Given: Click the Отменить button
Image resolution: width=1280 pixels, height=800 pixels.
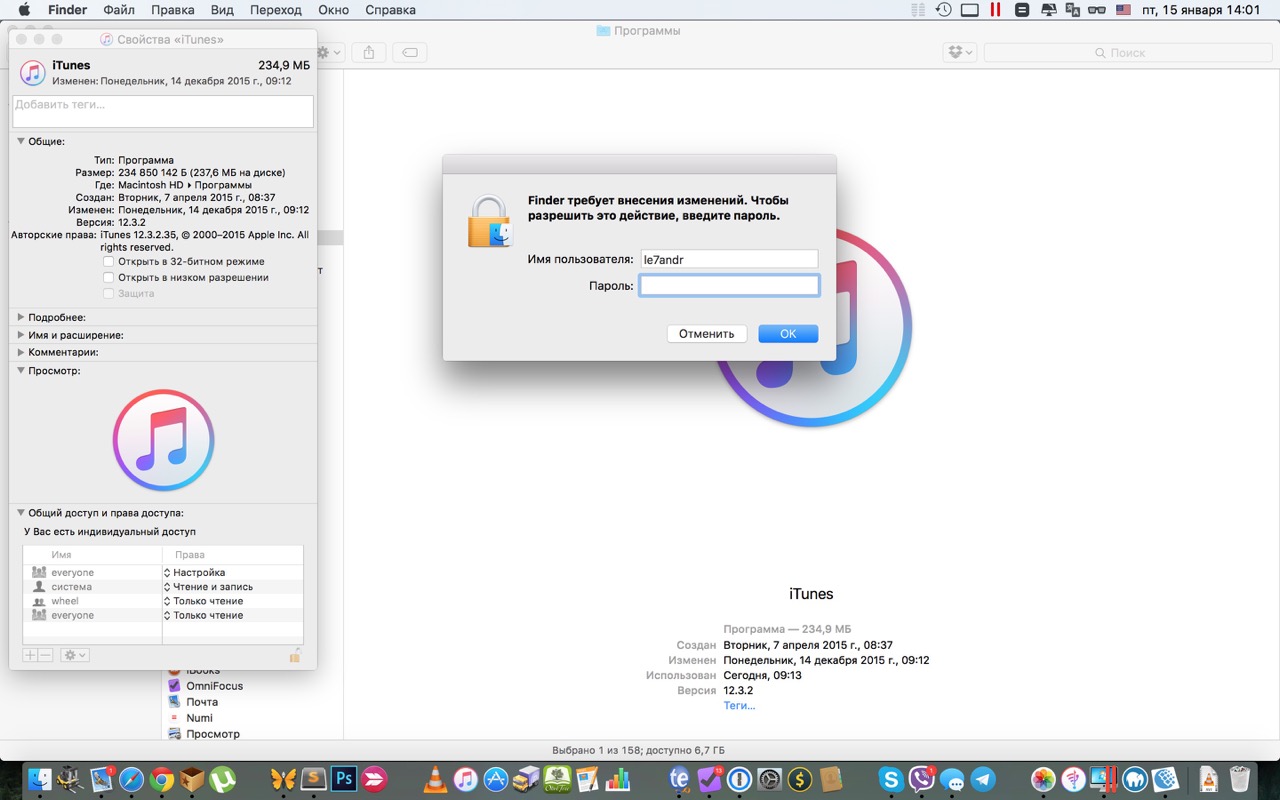Looking at the screenshot, I should 707,334.
